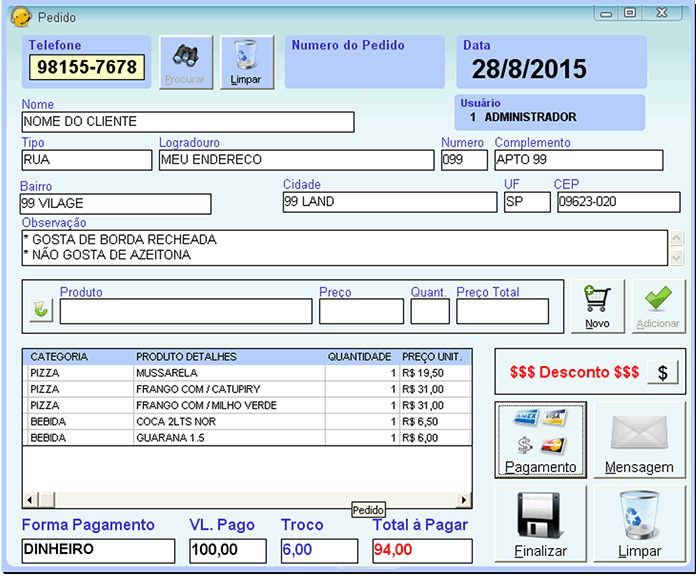Click the Adicionar green checkmark button
Screen dimensions: 700x578
click(x=658, y=306)
